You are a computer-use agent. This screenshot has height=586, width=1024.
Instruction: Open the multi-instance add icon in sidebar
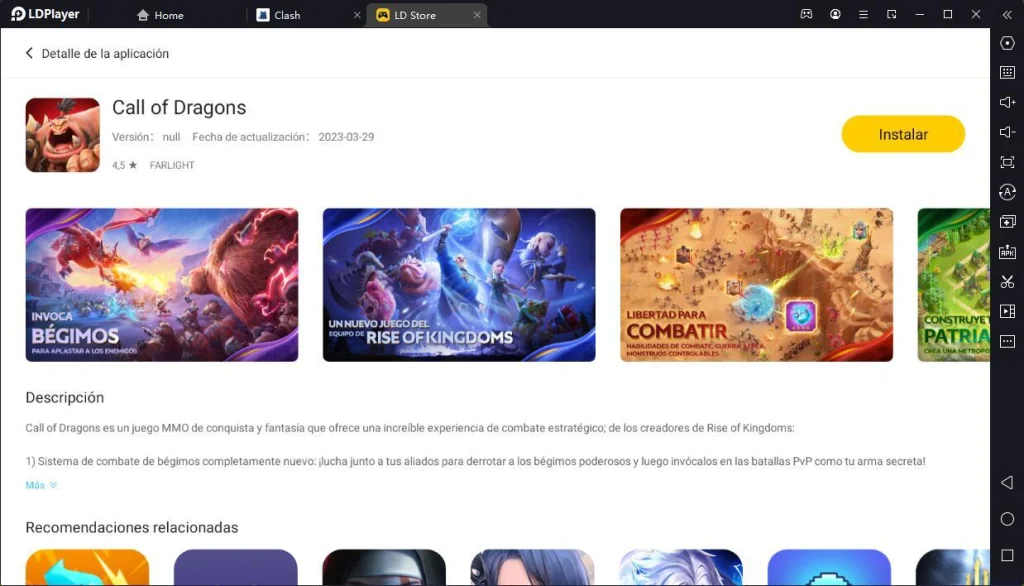(1007, 222)
